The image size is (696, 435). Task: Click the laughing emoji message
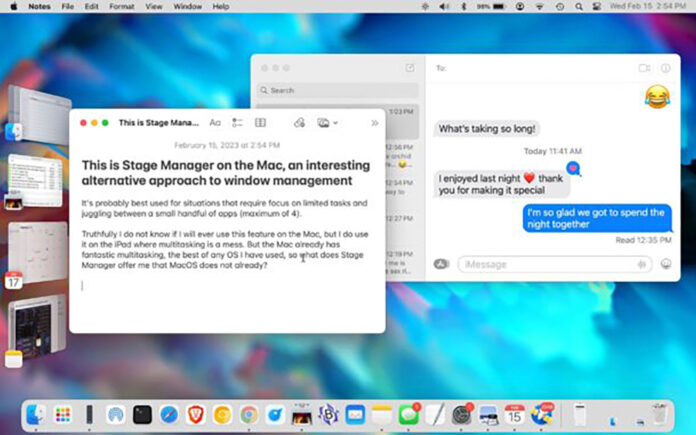[x=657, y=97]
